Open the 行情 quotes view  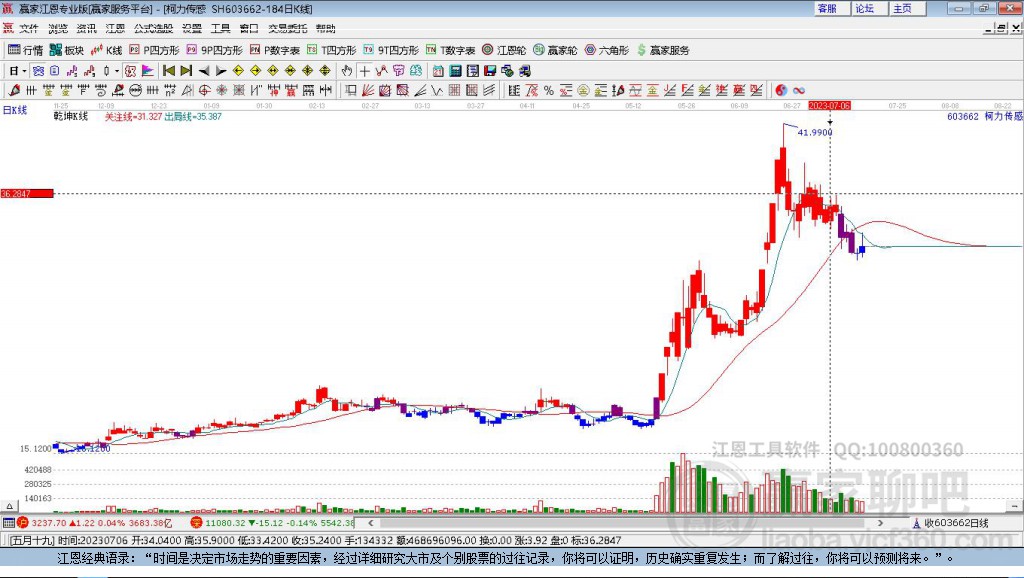25,50
